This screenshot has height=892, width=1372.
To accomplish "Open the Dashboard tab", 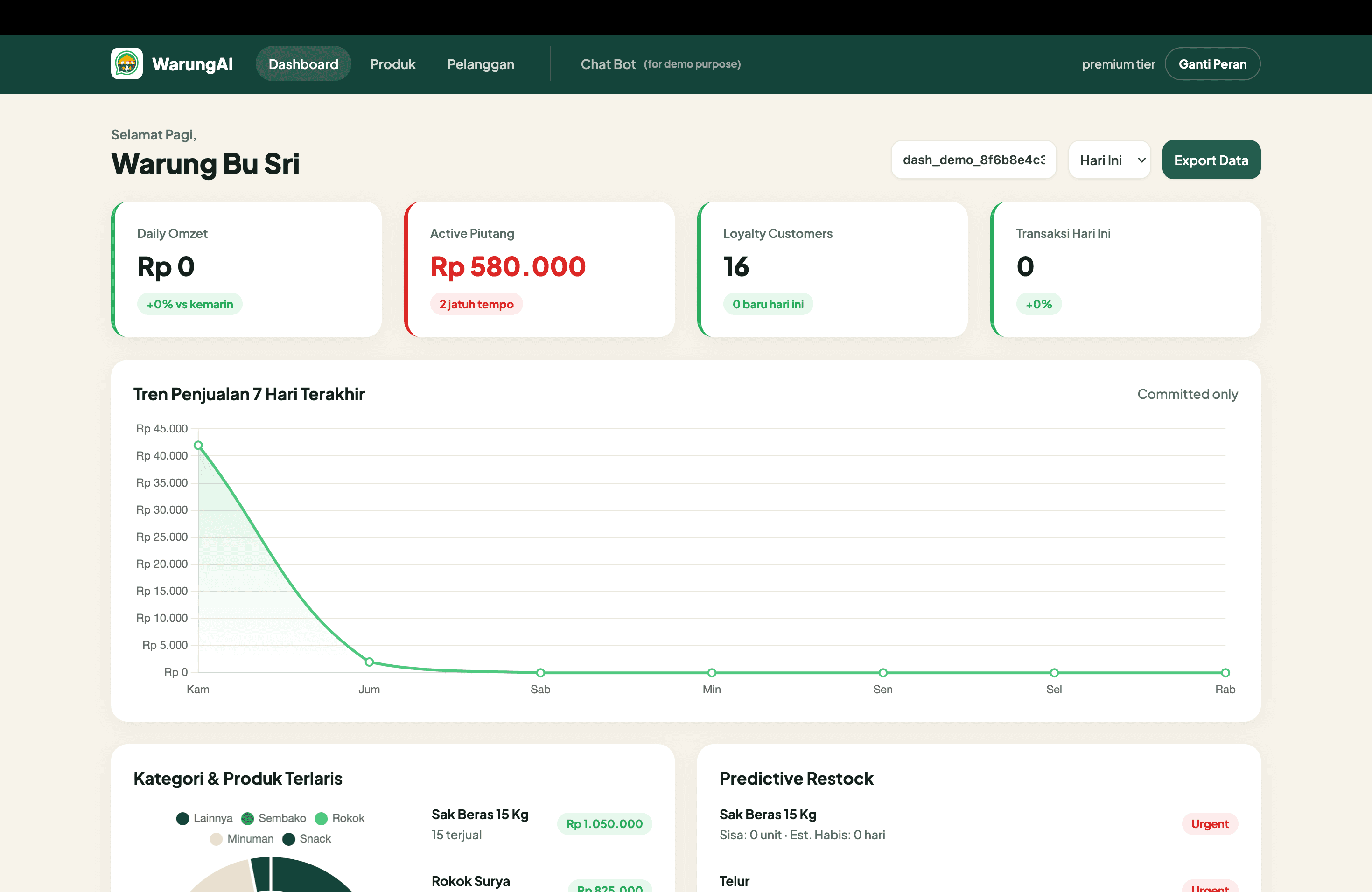I will coord(303,64).
